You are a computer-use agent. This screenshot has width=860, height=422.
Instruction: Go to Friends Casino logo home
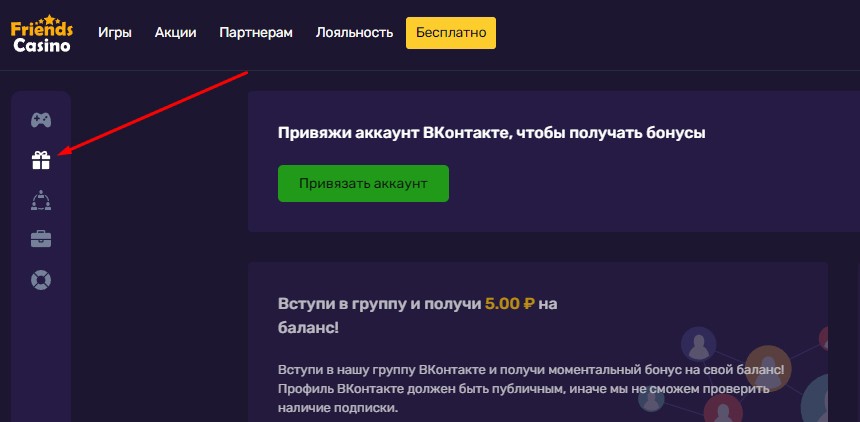point(42,33)
